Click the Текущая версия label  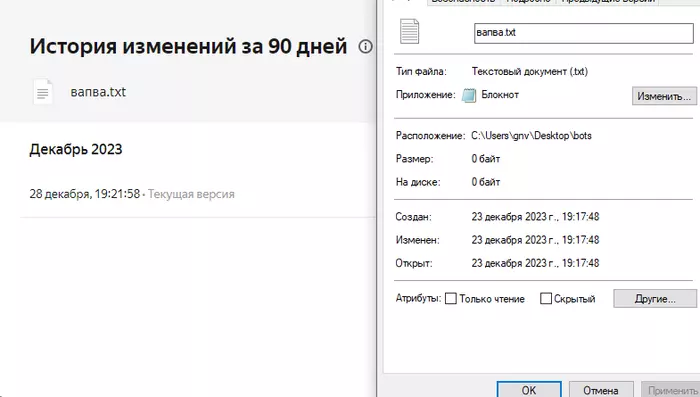click(191, 194)
